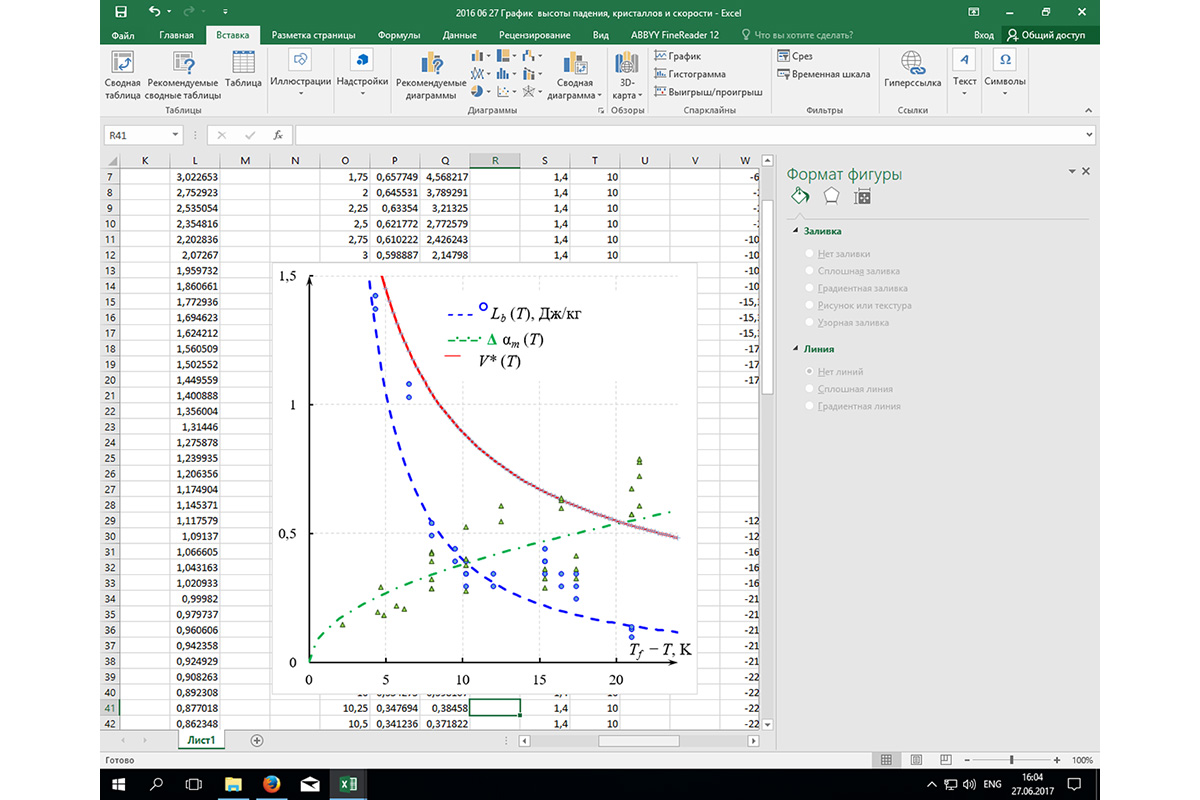Insert a PivotTable (Сводная таблица)
Screen dimensions: 1200x800
pyautogui.click(x=123, y=76)
